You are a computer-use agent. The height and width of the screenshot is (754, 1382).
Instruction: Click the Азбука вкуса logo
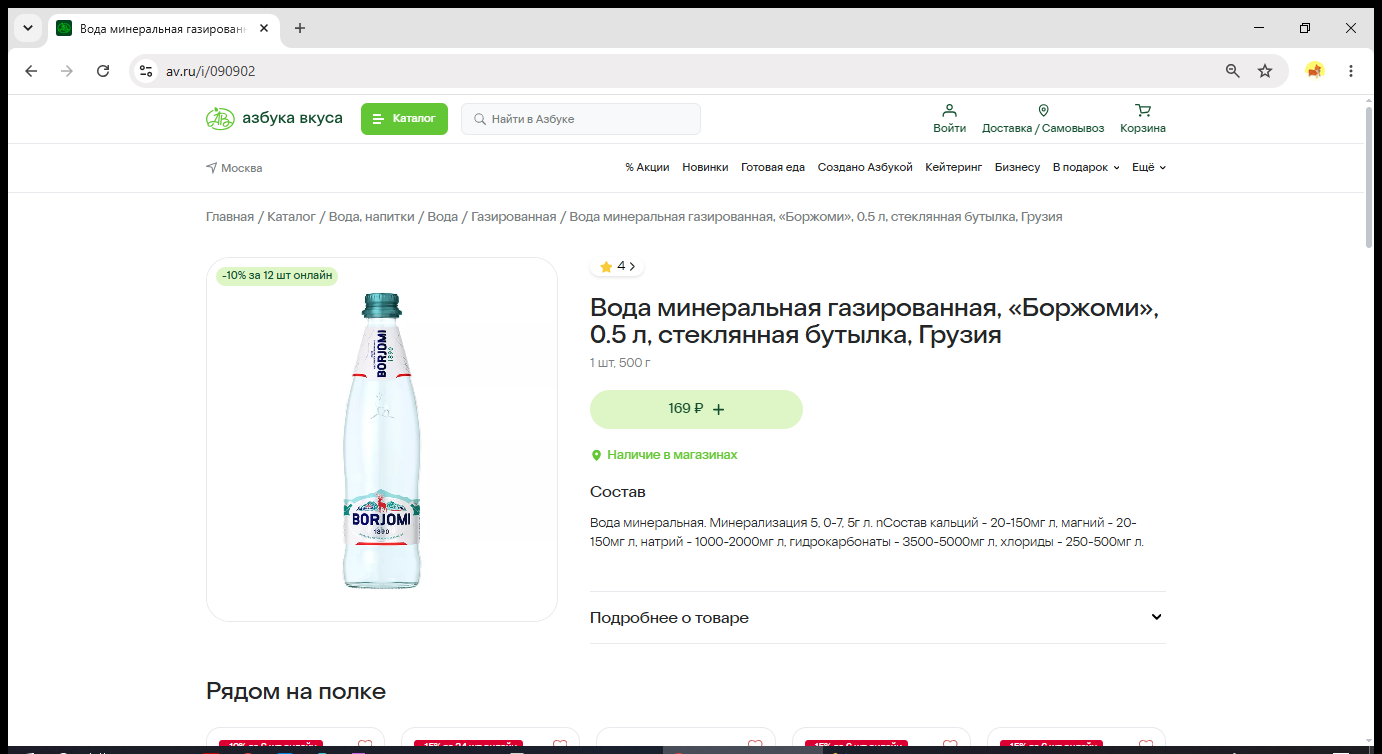pyautogui.click(x=274, y=119)
